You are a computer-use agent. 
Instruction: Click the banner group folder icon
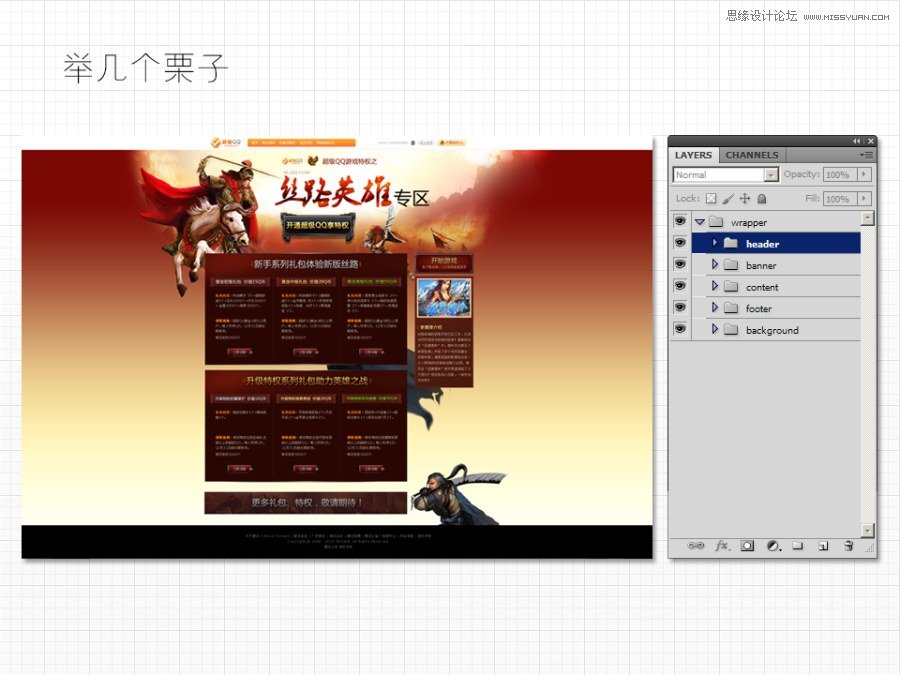[x=731, y=265]
